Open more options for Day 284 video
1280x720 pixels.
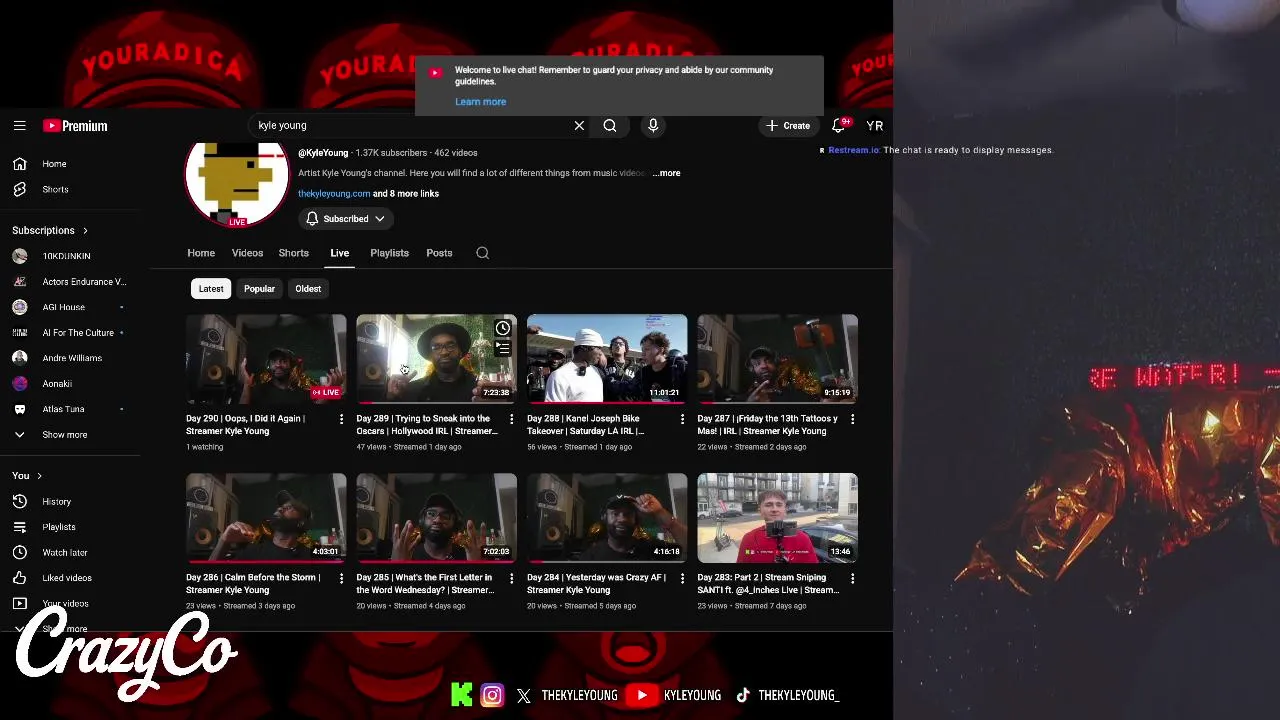(x=682, y=578)
